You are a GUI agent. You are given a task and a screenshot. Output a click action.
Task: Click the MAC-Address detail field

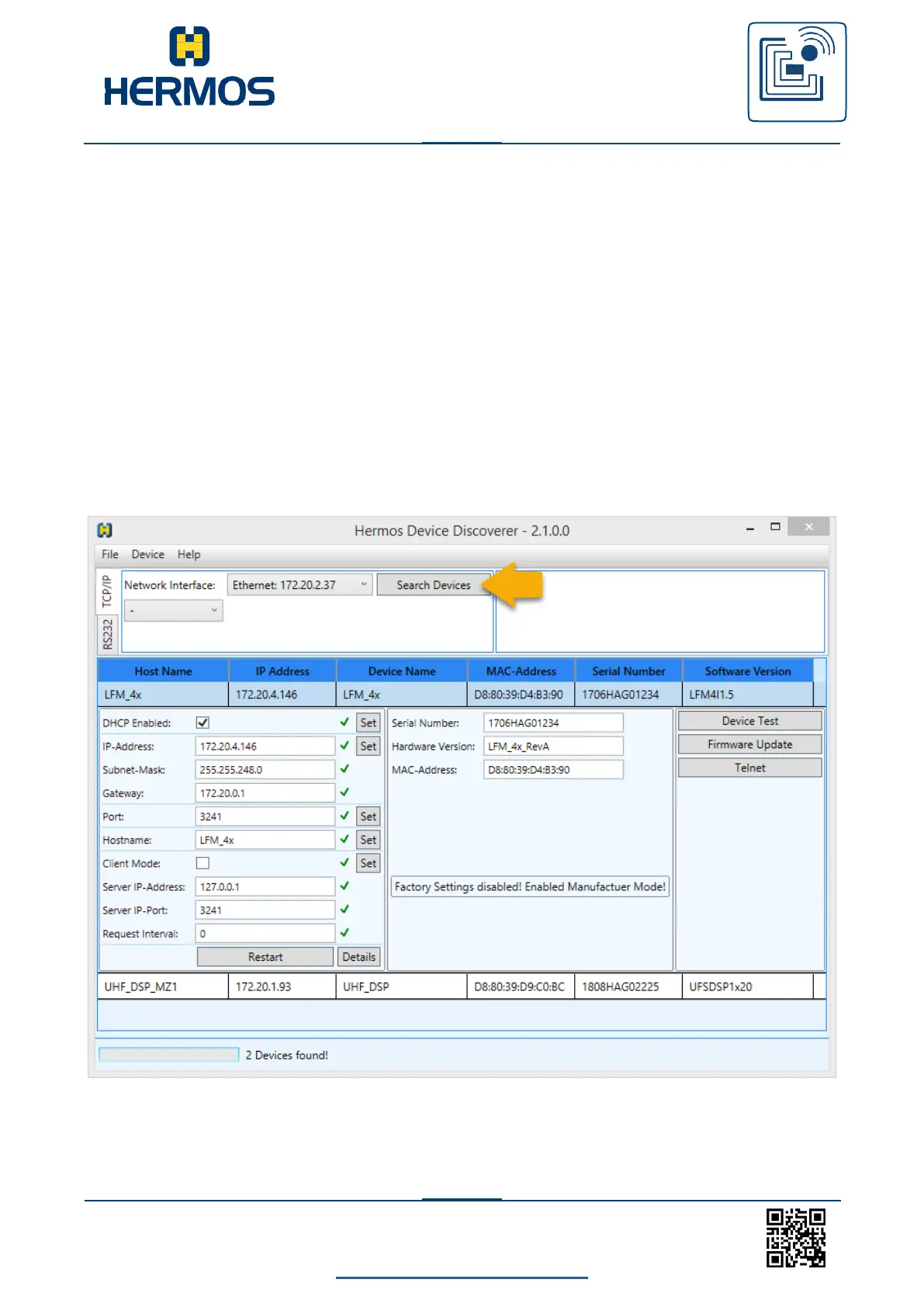(553, 769)
